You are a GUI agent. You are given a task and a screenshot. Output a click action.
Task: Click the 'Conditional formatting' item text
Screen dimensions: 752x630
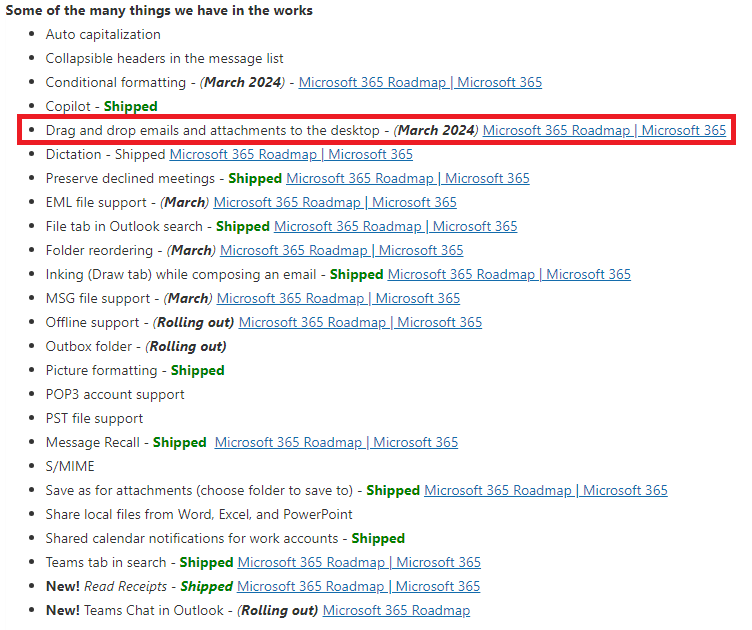(x=116, y=82)
